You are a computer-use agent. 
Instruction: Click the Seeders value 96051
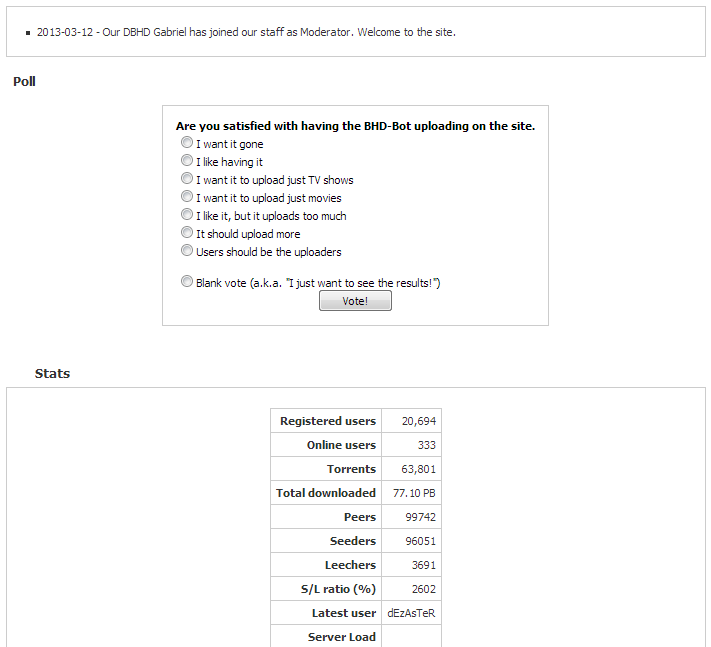click(420, 541)
